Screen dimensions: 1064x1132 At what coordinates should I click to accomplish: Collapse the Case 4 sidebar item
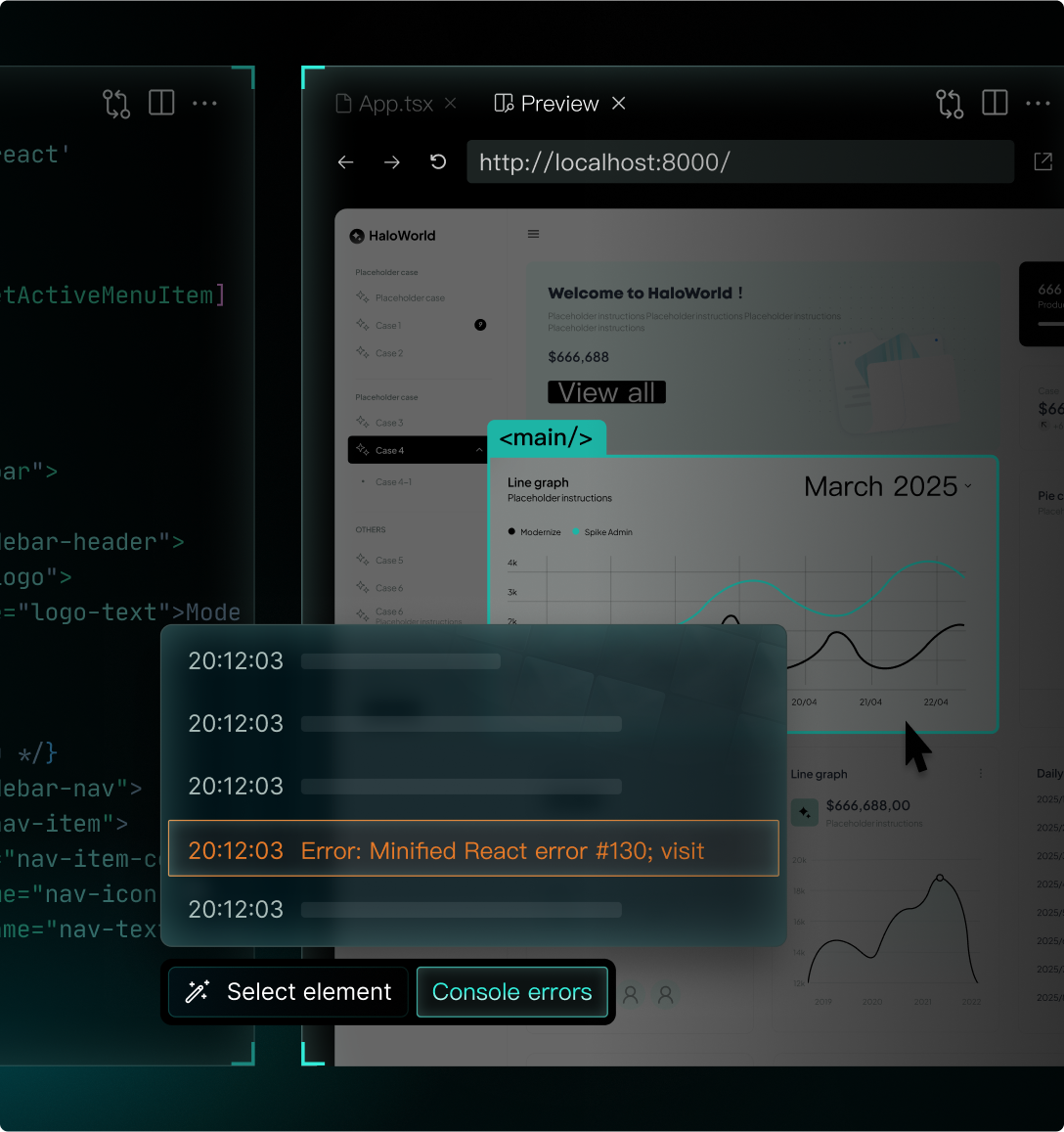(x=479, y=450)
